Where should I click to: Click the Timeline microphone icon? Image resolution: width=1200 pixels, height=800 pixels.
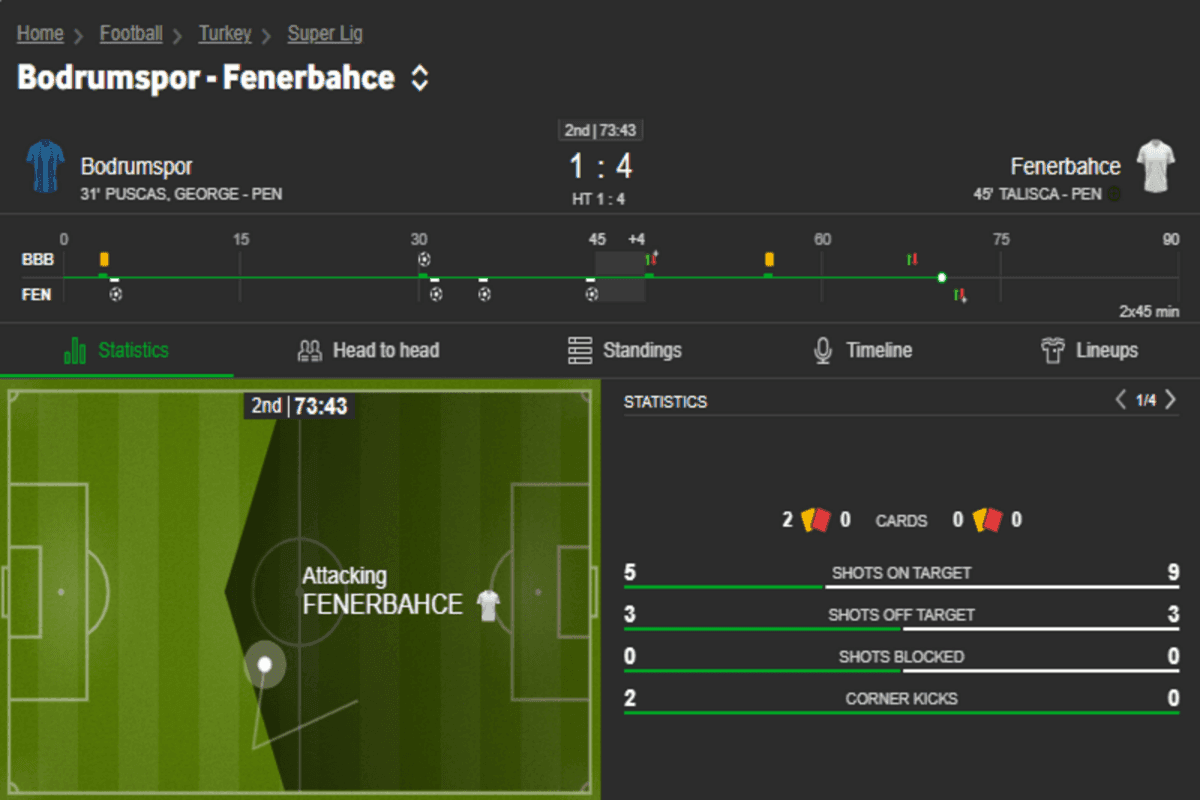[x=823, y=351]
